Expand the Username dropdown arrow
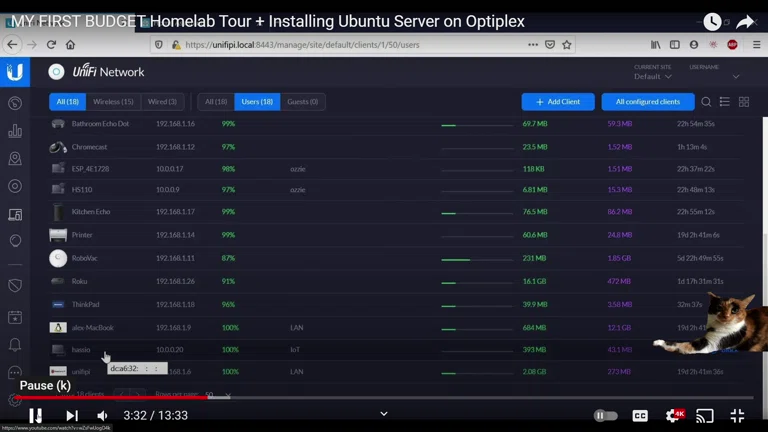The height and width of the screenshot is (432, 768). click(x=736, y=76)
